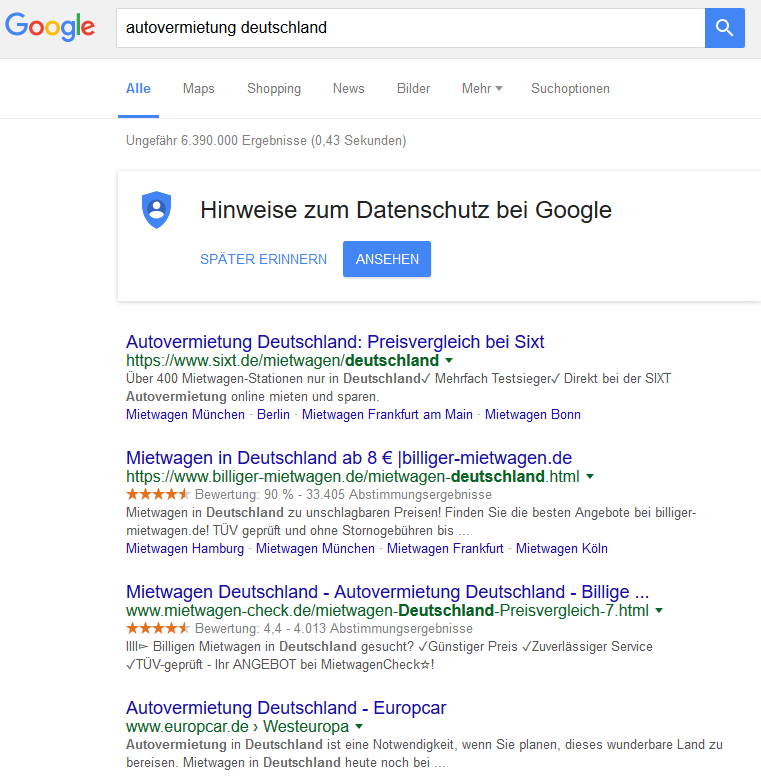Click the blue search magnifier button
Screen dimensions: 761x779
pyautogui.click(x=725, y=28)
